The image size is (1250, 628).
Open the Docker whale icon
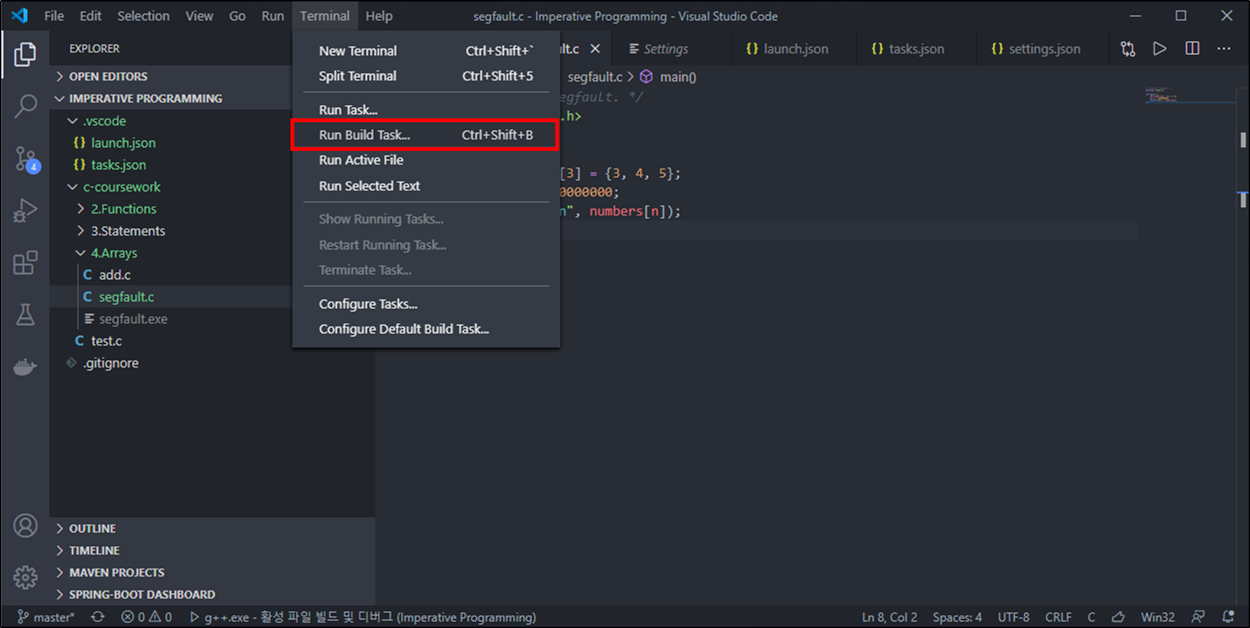25,367
